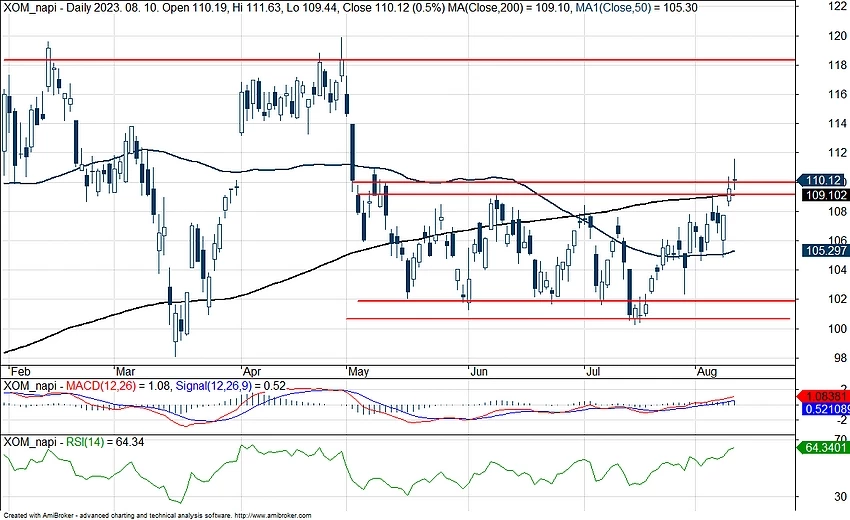Click the MA(Close,200) = 109.10 label
Image resolution: width=850 pixels, height=520 pixels.
(x=512, y=8)
